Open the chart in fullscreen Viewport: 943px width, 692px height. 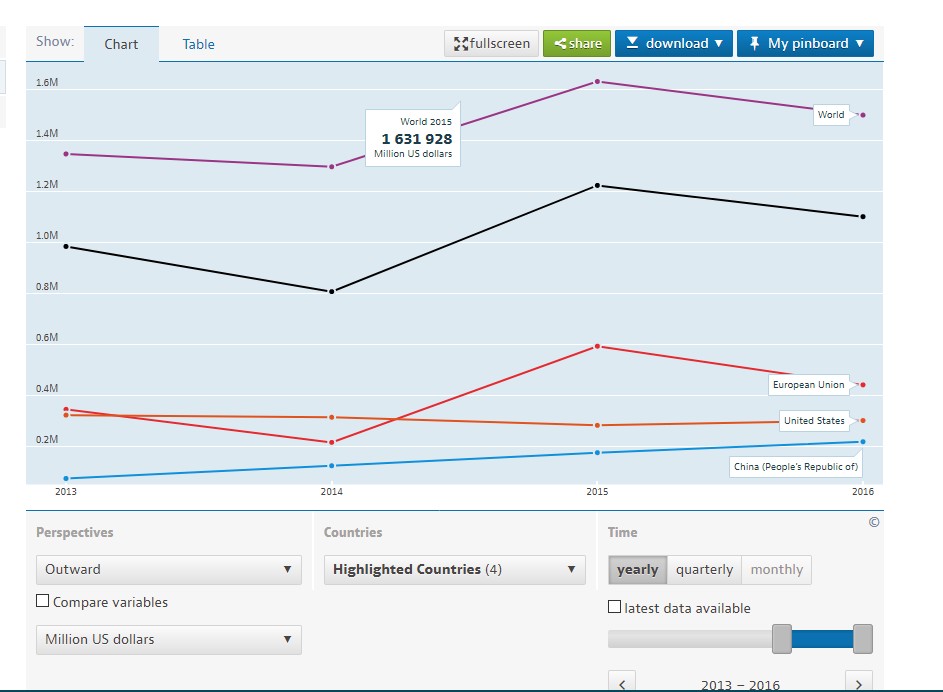[491, 43]
